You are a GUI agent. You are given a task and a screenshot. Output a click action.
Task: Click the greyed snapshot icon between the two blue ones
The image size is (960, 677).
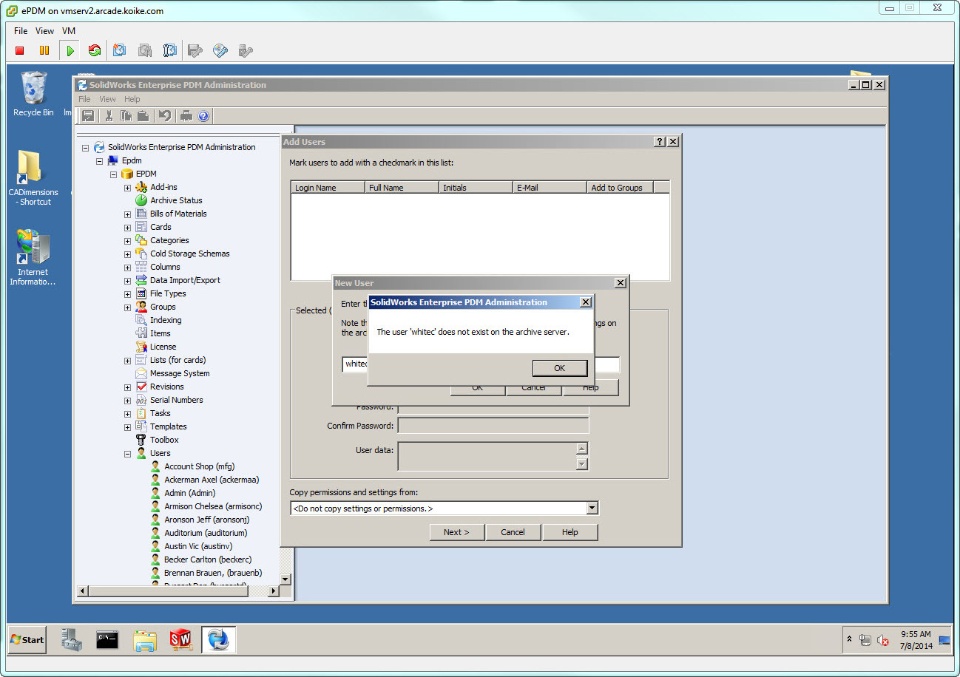(145, 51)
